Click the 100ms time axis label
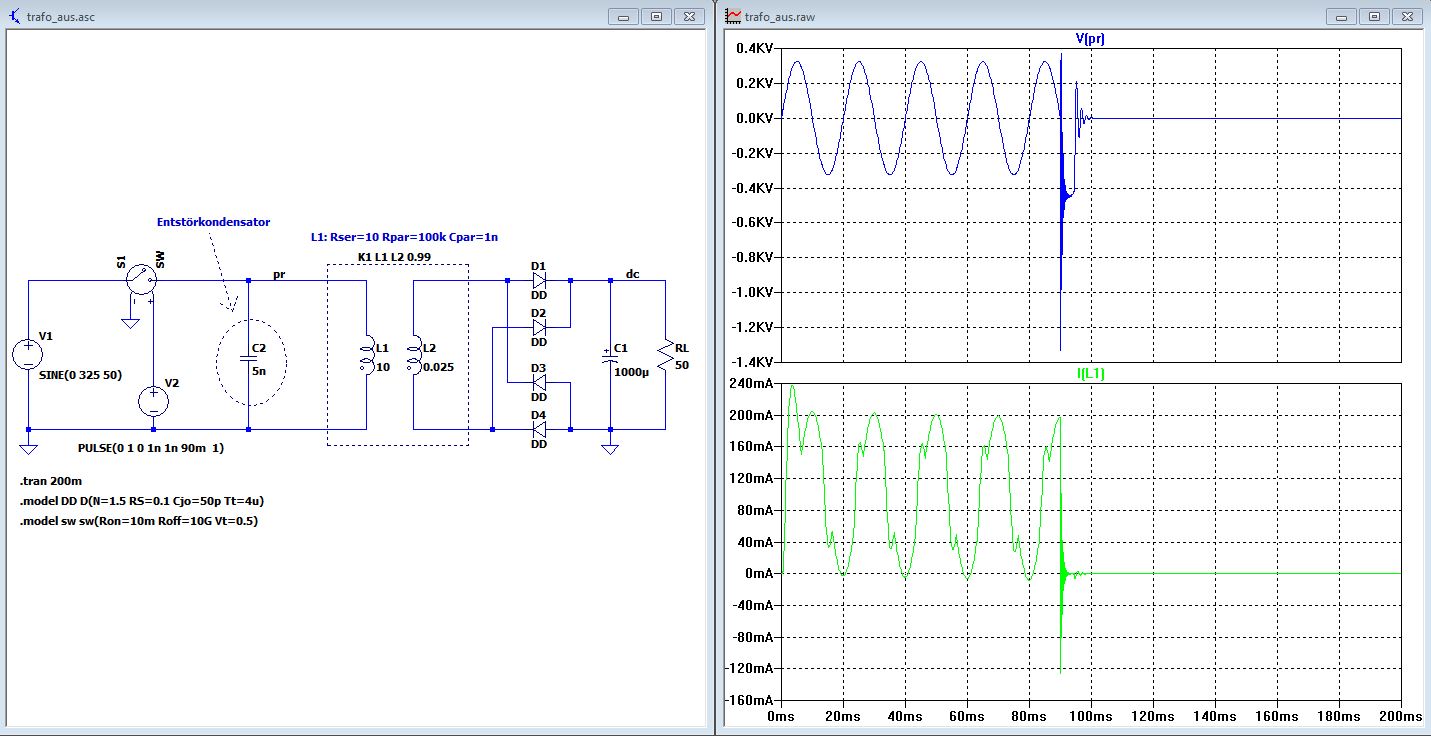This screenshot has height=736, width=1431. pos(1092,717)
